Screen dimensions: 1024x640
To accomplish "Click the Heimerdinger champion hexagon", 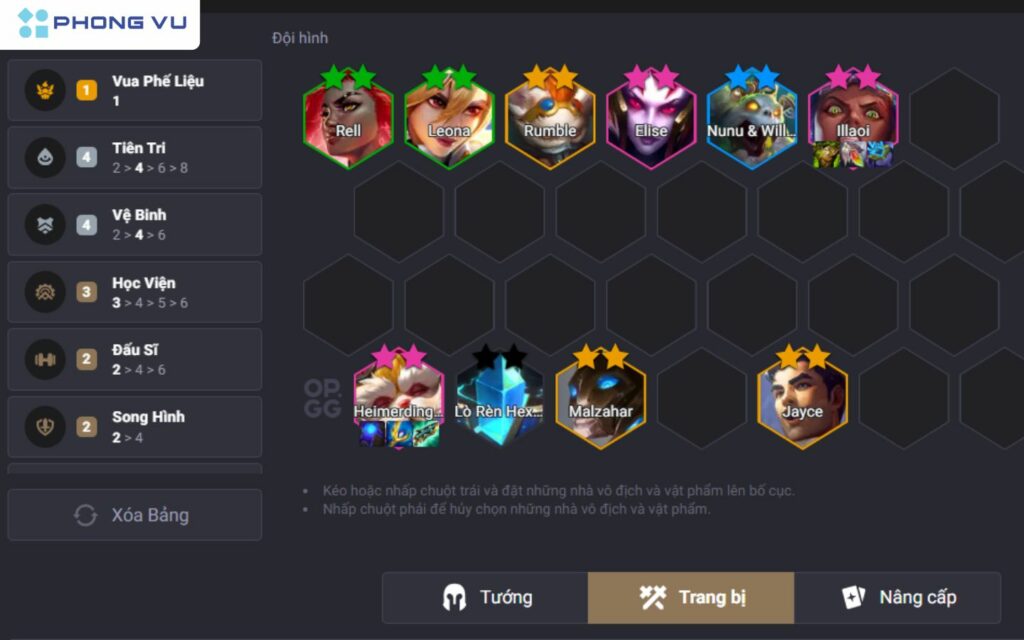I will tap(399, 399).
